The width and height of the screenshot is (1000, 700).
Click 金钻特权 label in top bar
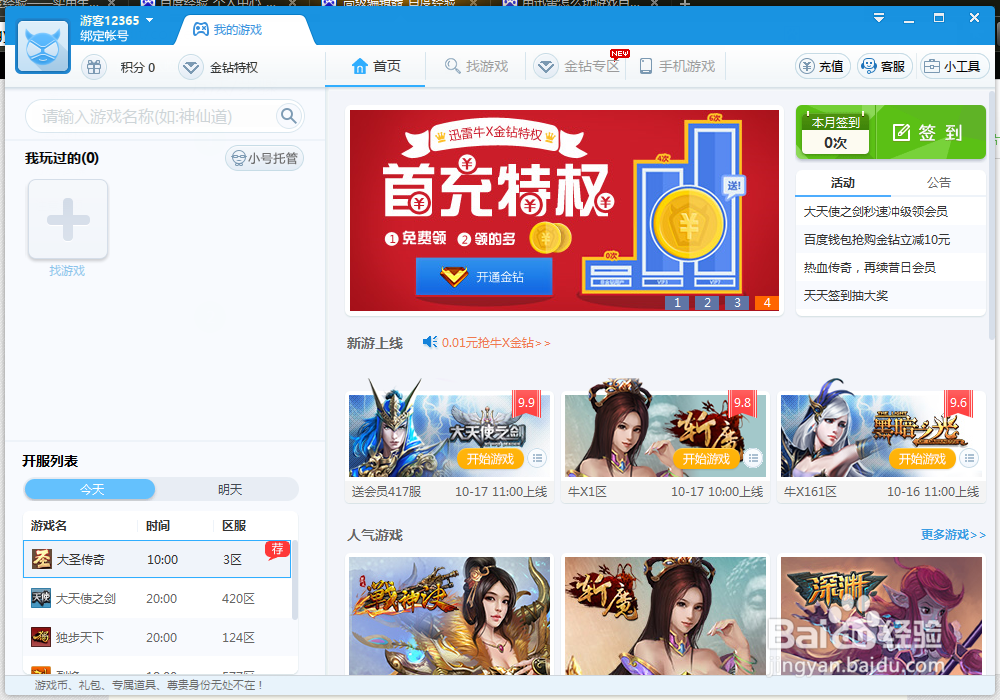234,68
